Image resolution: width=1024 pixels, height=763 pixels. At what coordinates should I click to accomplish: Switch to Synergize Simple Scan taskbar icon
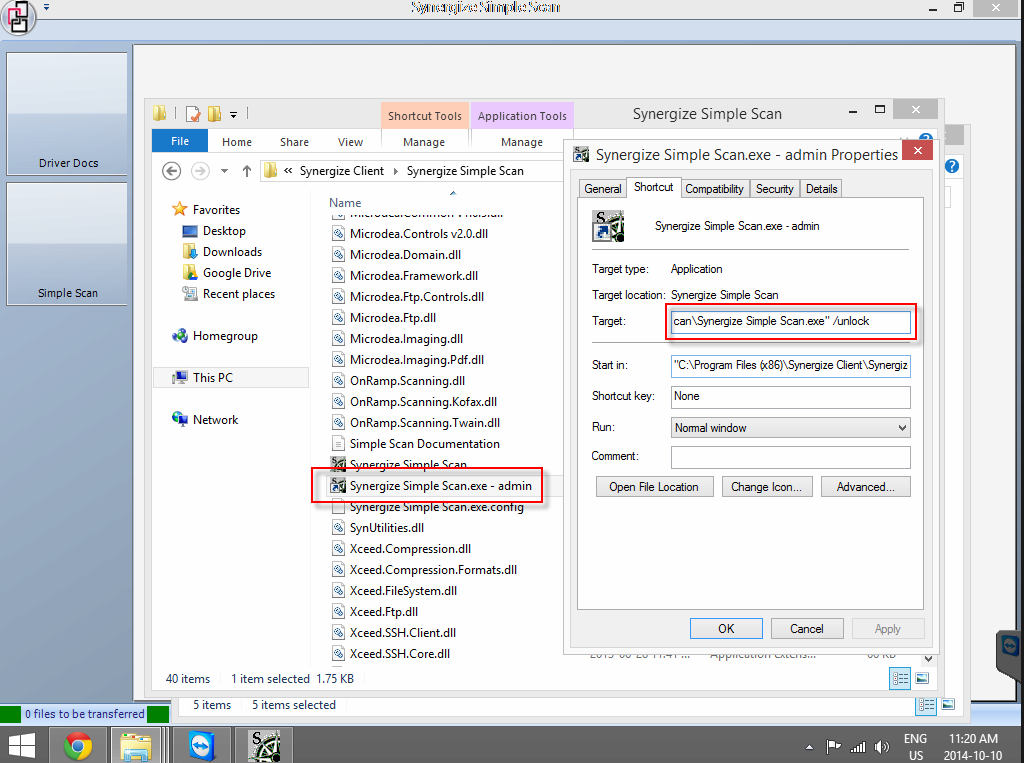[x=264, y=745]
